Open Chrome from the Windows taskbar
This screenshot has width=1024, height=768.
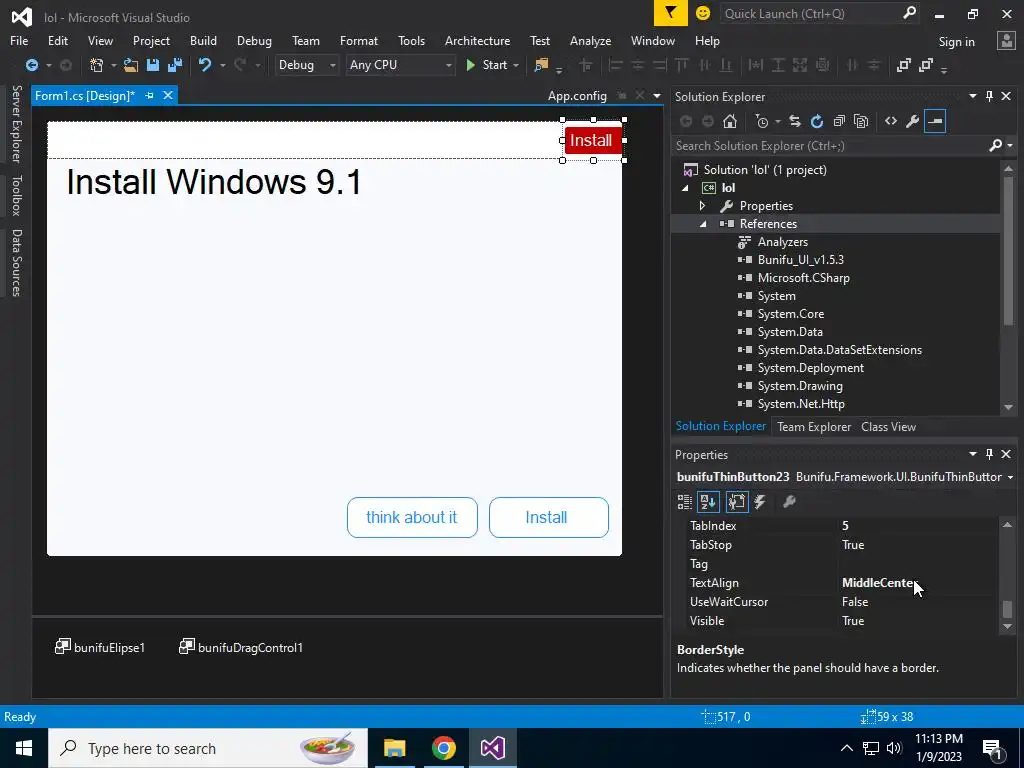point(443,748)
